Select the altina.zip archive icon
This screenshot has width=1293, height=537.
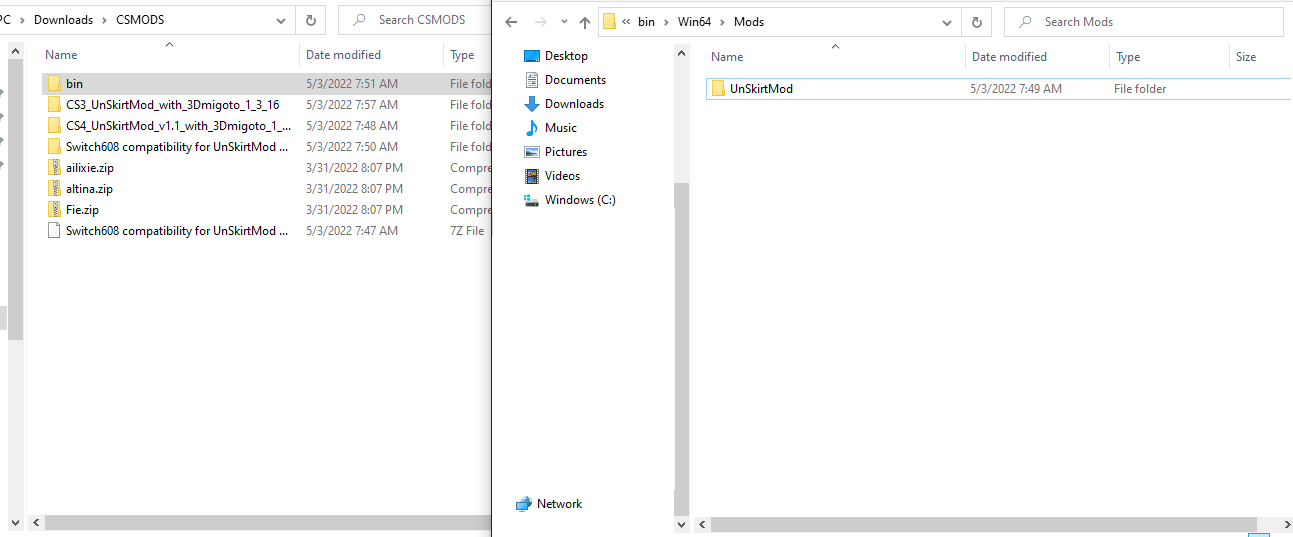54,189
